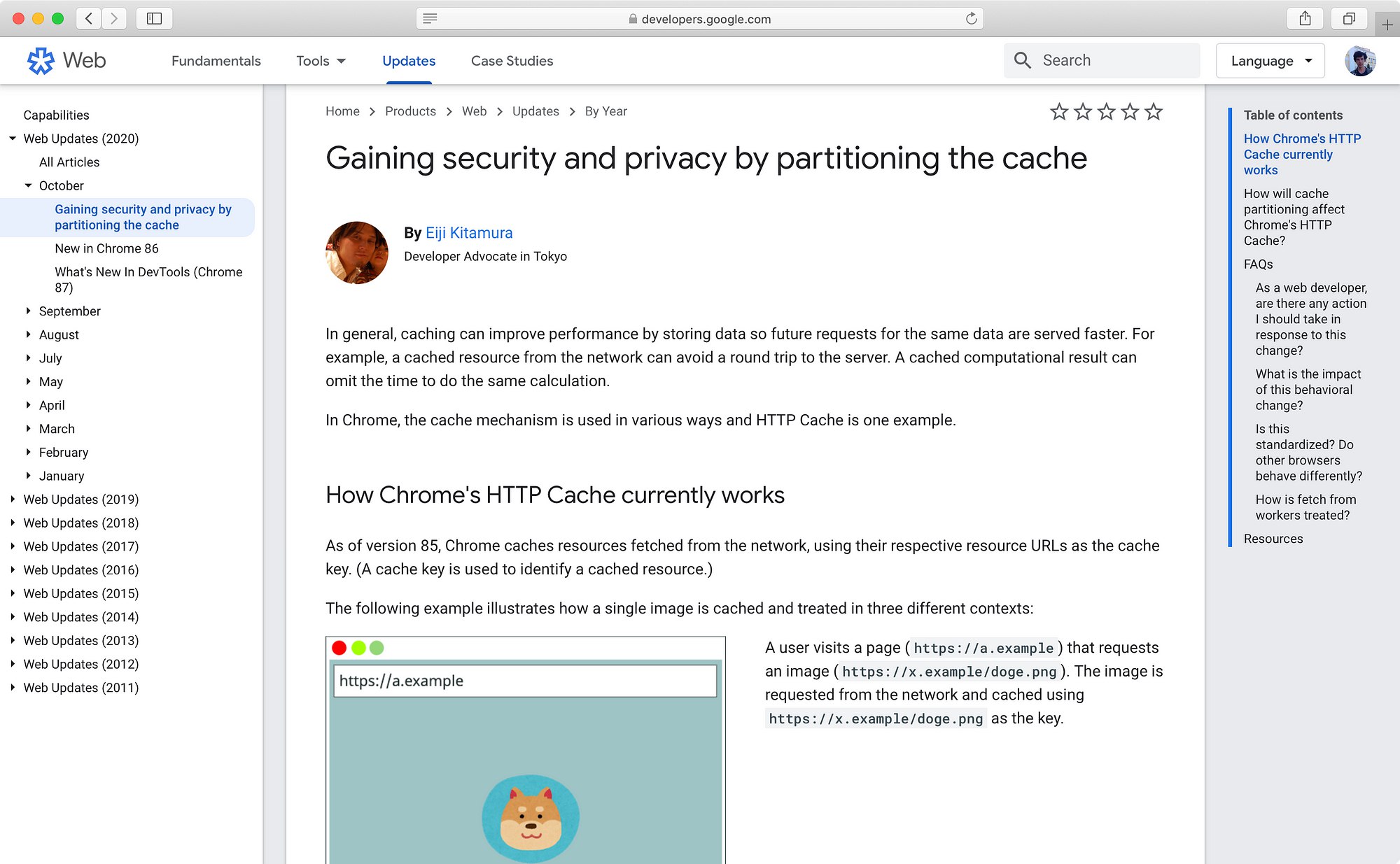The height and width of the screenshot is (864, 1400).
Task: Toggle the Safari sidebar icon
Action: [x=155, y=19]
